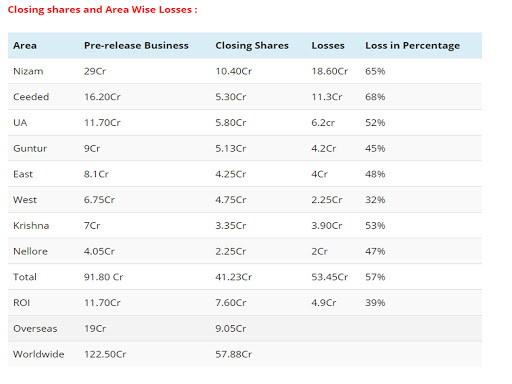
Task: Select the Nizam loss percentage 65%
Action: point(375,71)
